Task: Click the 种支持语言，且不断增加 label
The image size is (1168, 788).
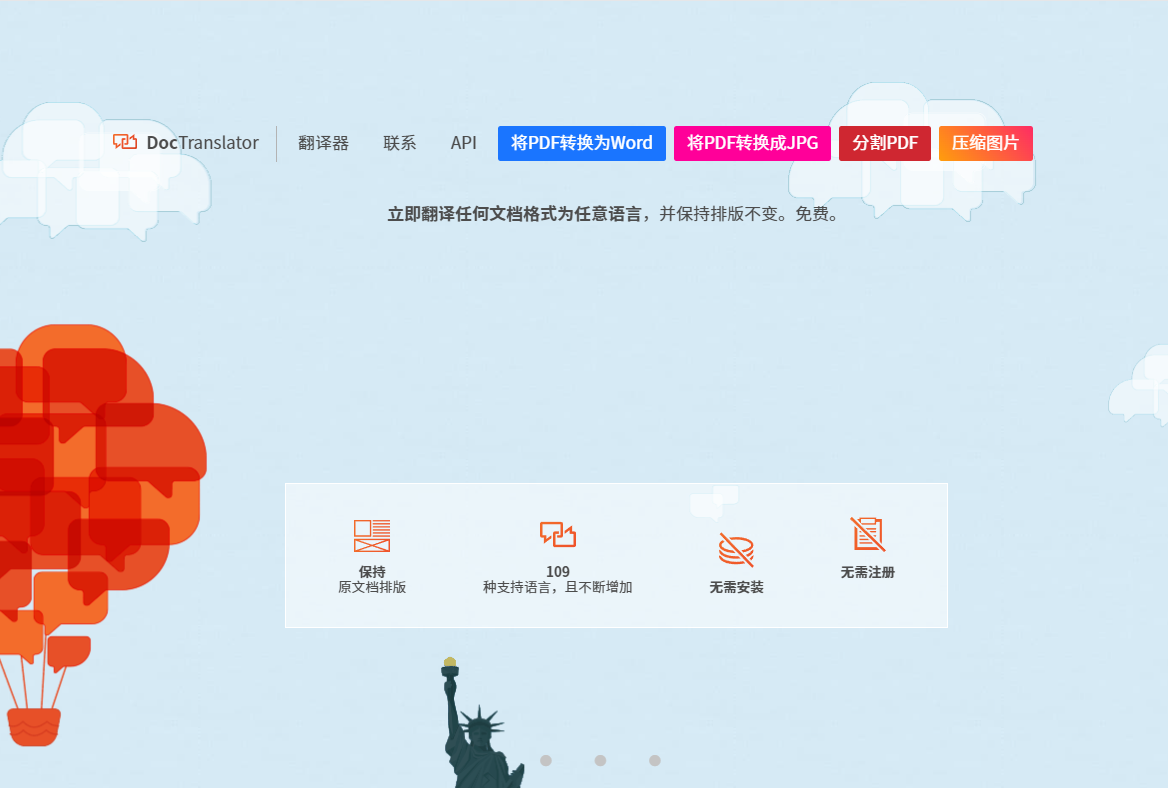Action: pyautogui.click(x=557, y=588)
